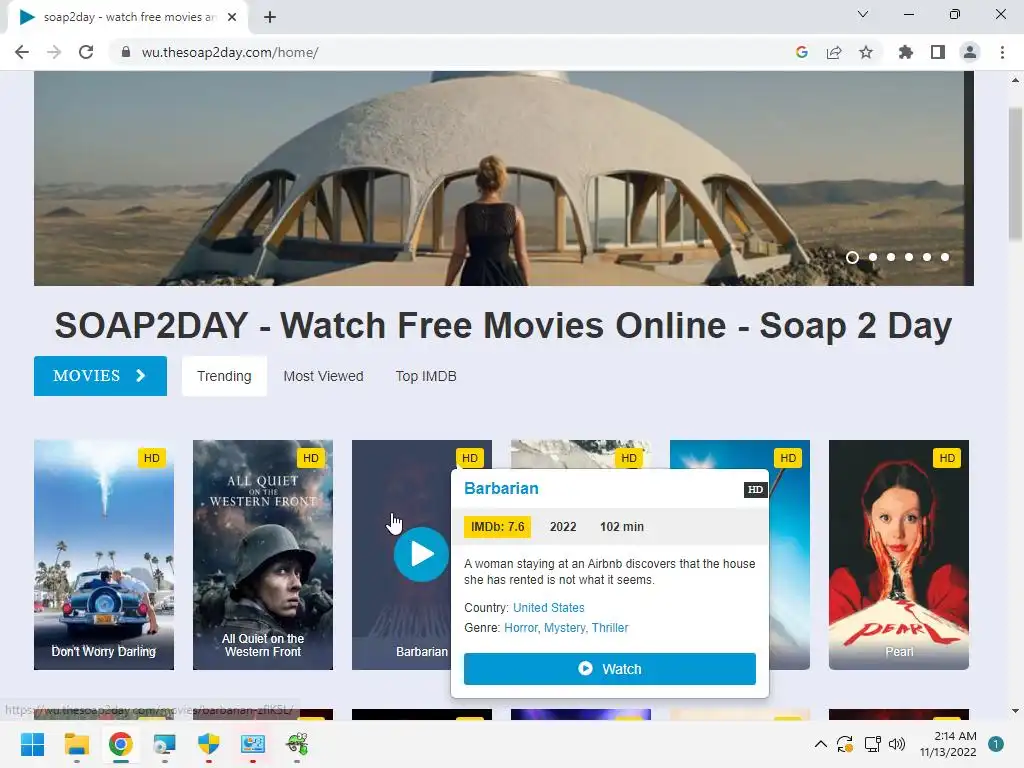The width and height of the screenshot is (1024, 768).
Task: Open the Horror genre link
Action: tap(520, 628)
